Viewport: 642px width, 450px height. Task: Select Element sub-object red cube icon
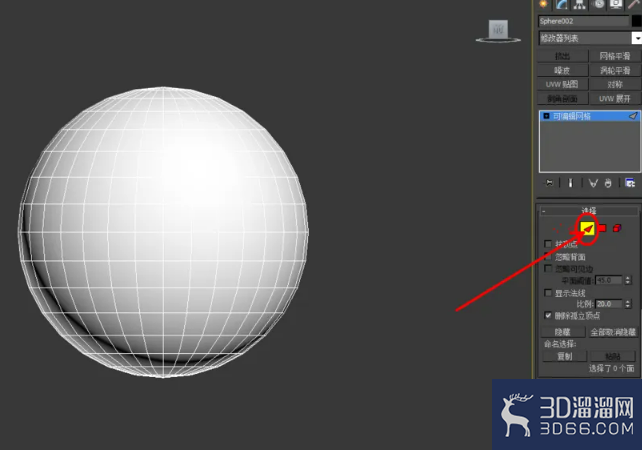click(x=617, y=228)
